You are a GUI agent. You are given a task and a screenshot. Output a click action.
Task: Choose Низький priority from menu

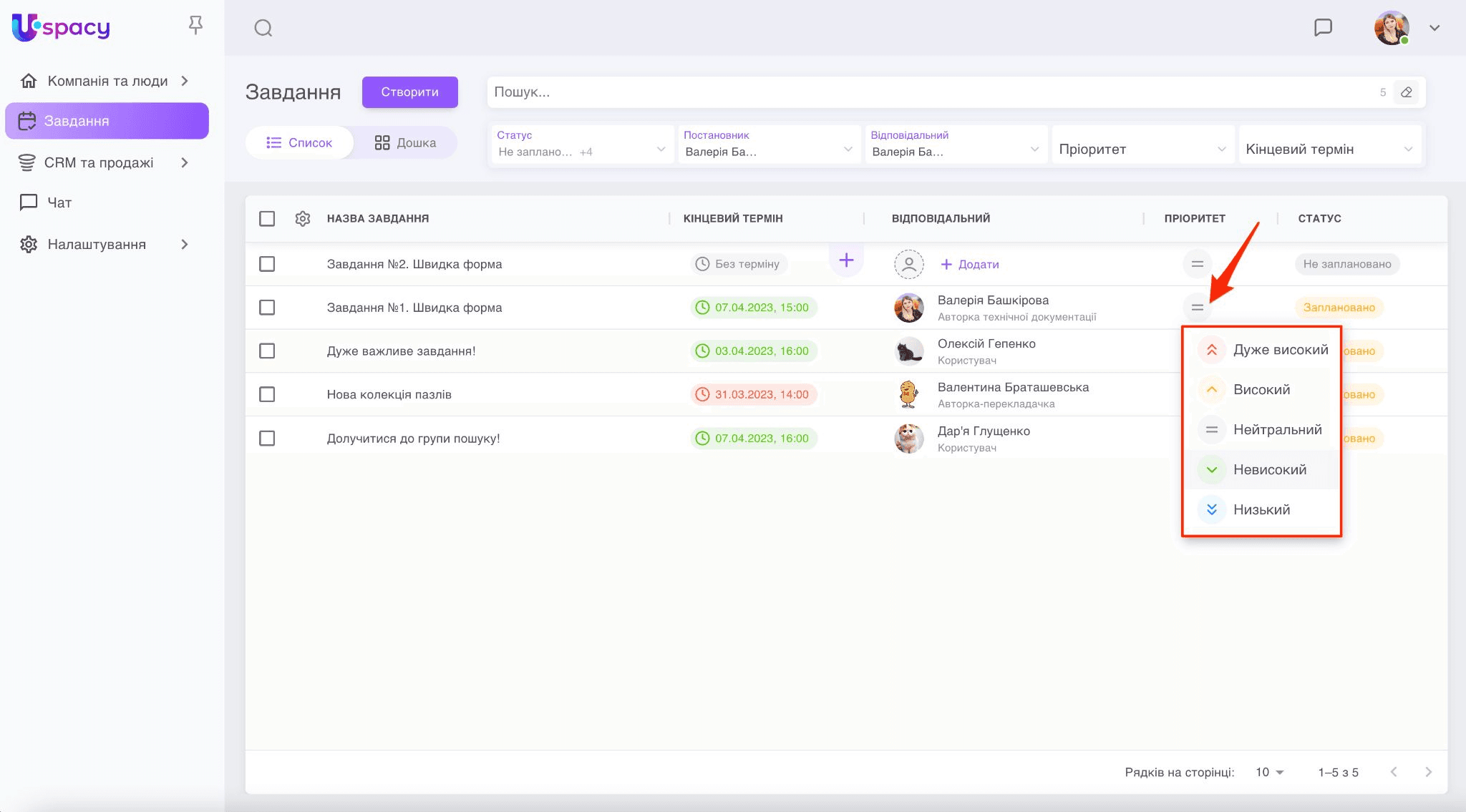pos(1261,509)
